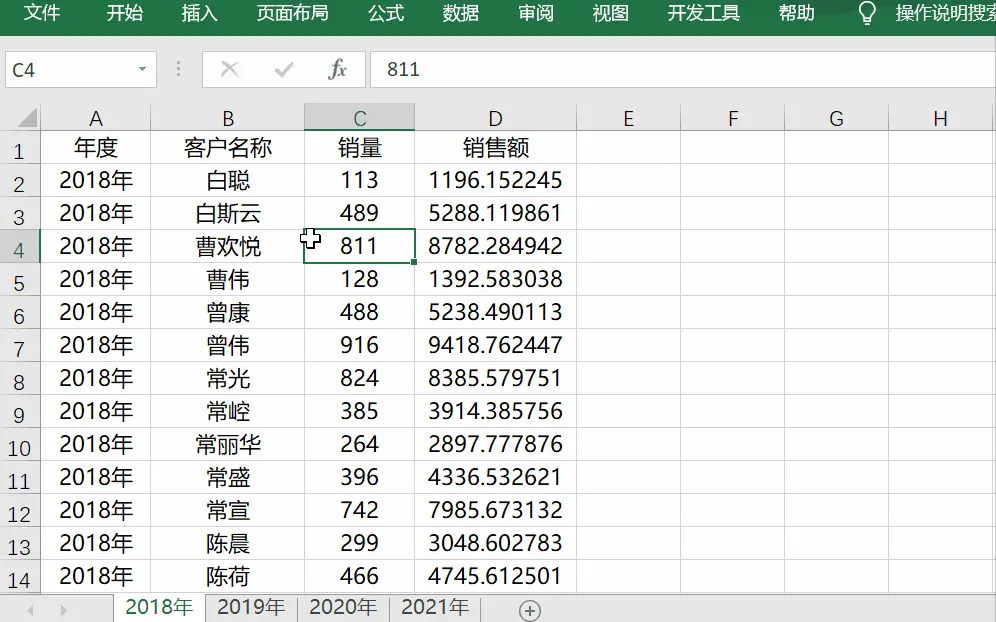This screenshot has height=622, width=996.
Task: Expand the Name Box dropdown arrow
Action: tap(142, 69)
